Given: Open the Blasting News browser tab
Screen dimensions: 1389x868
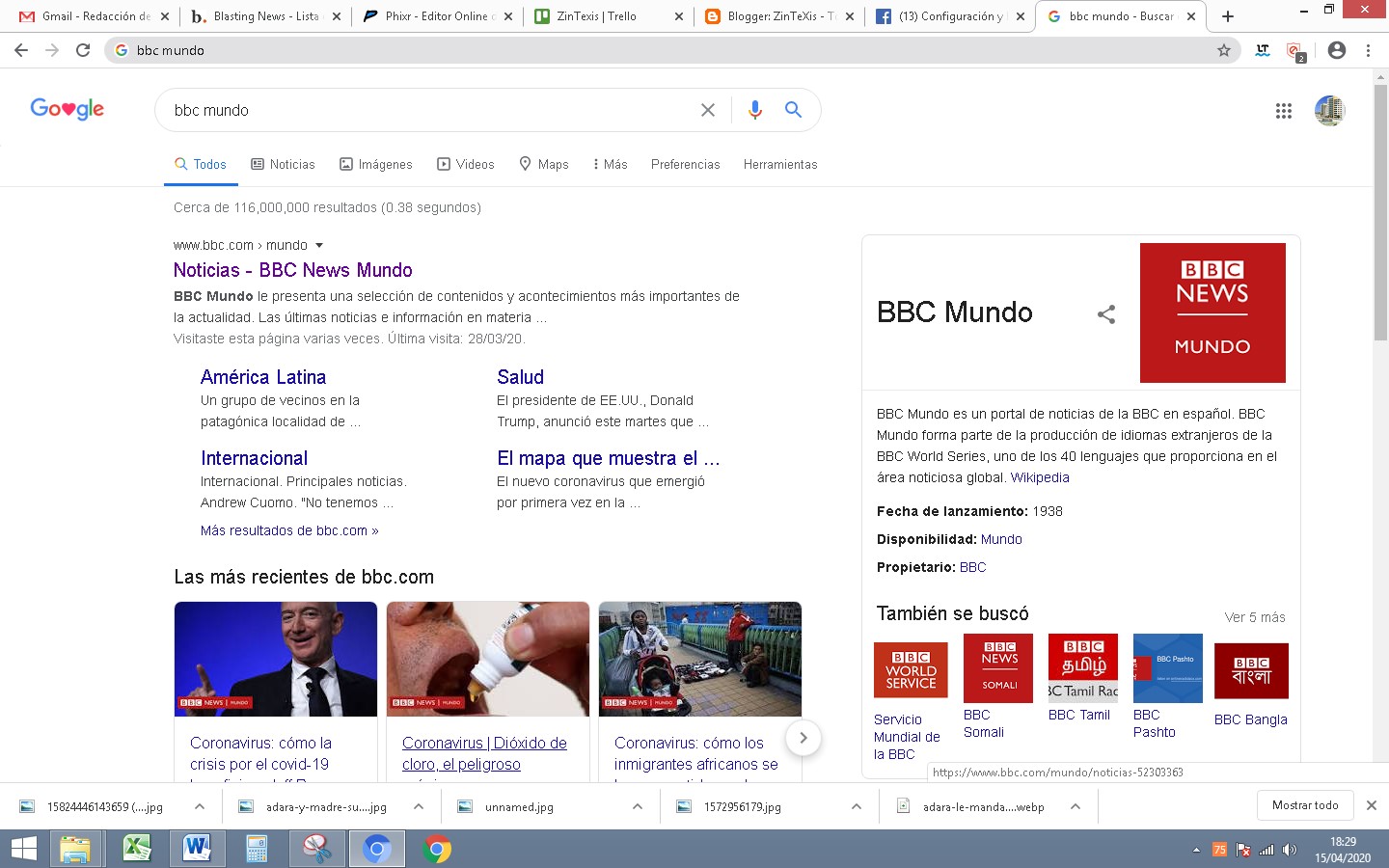Looking at the screenshot, I should tap(265, 16).
